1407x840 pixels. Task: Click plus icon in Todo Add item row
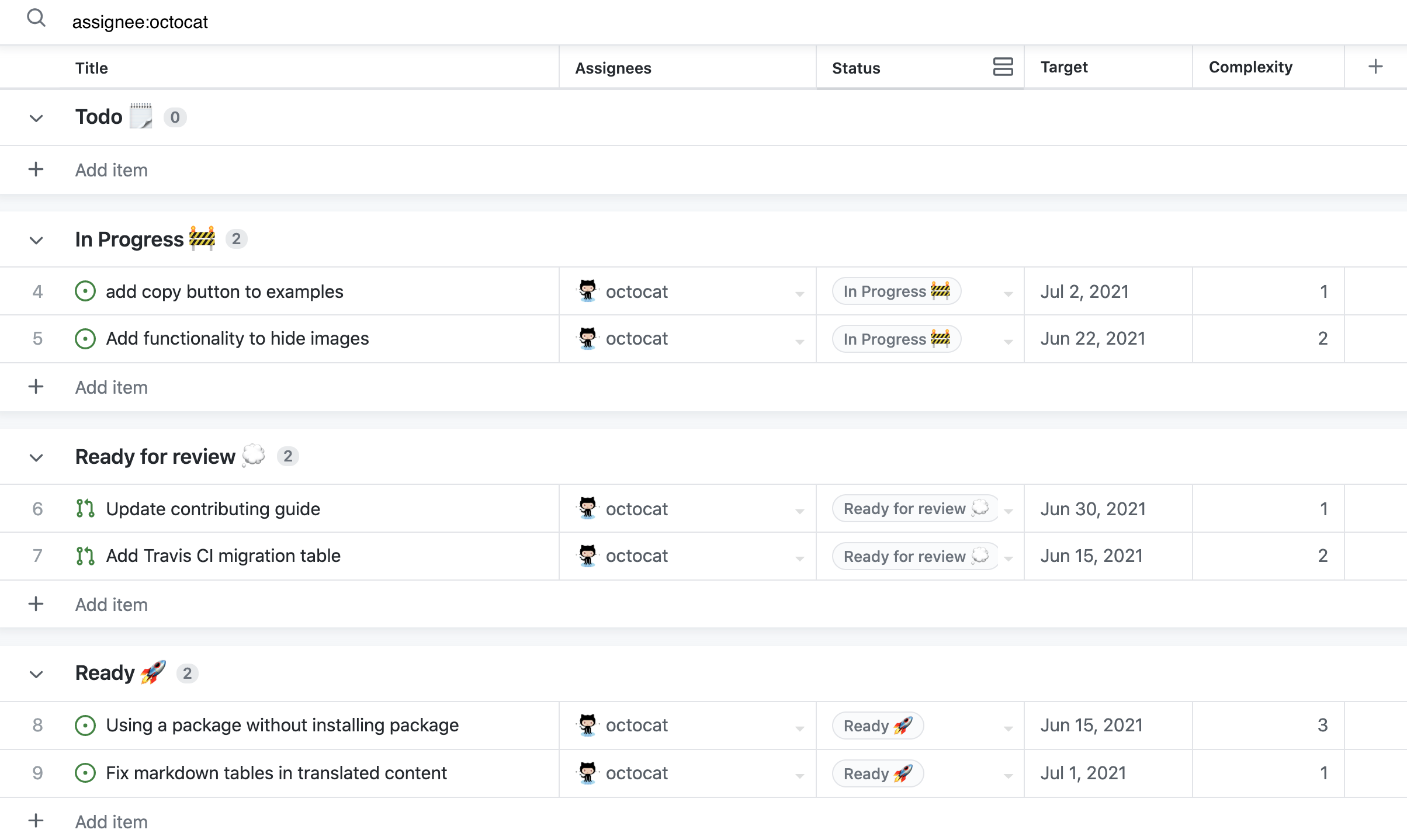[36, 169]
